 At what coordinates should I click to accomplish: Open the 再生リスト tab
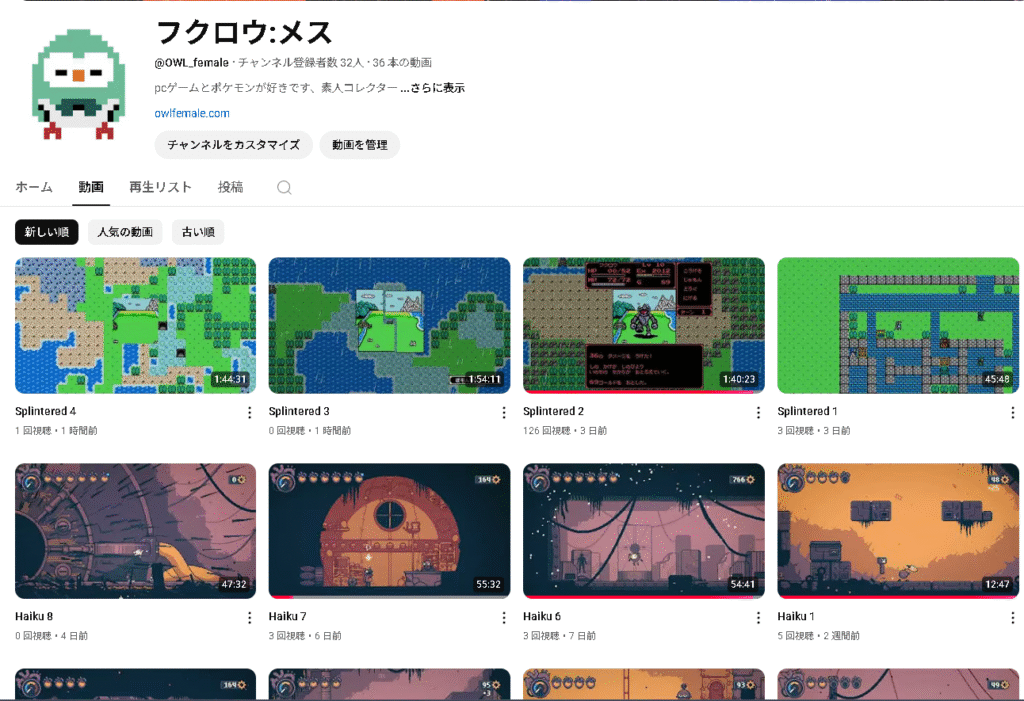click(x=160, y=187)
